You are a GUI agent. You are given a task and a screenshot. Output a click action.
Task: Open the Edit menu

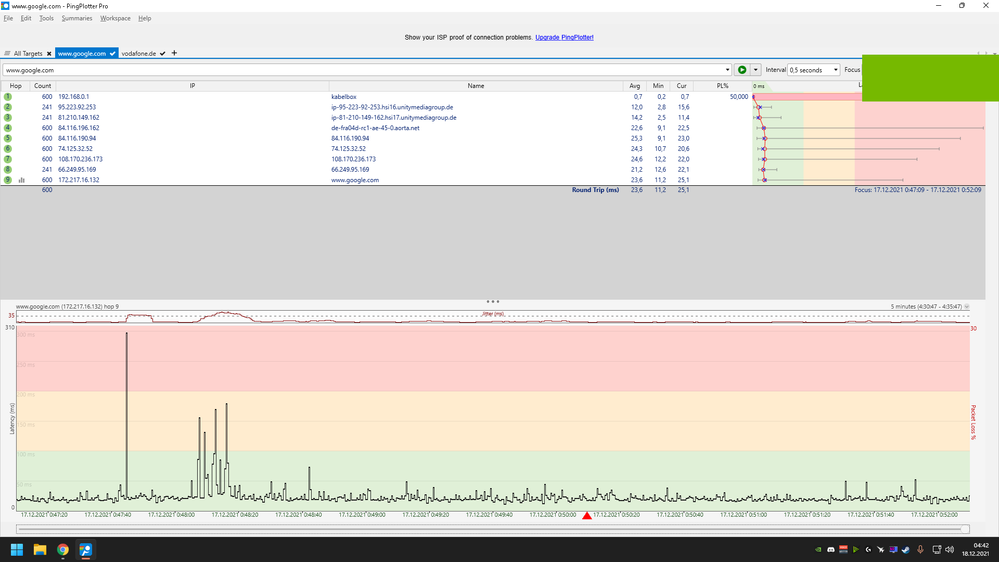25,18
